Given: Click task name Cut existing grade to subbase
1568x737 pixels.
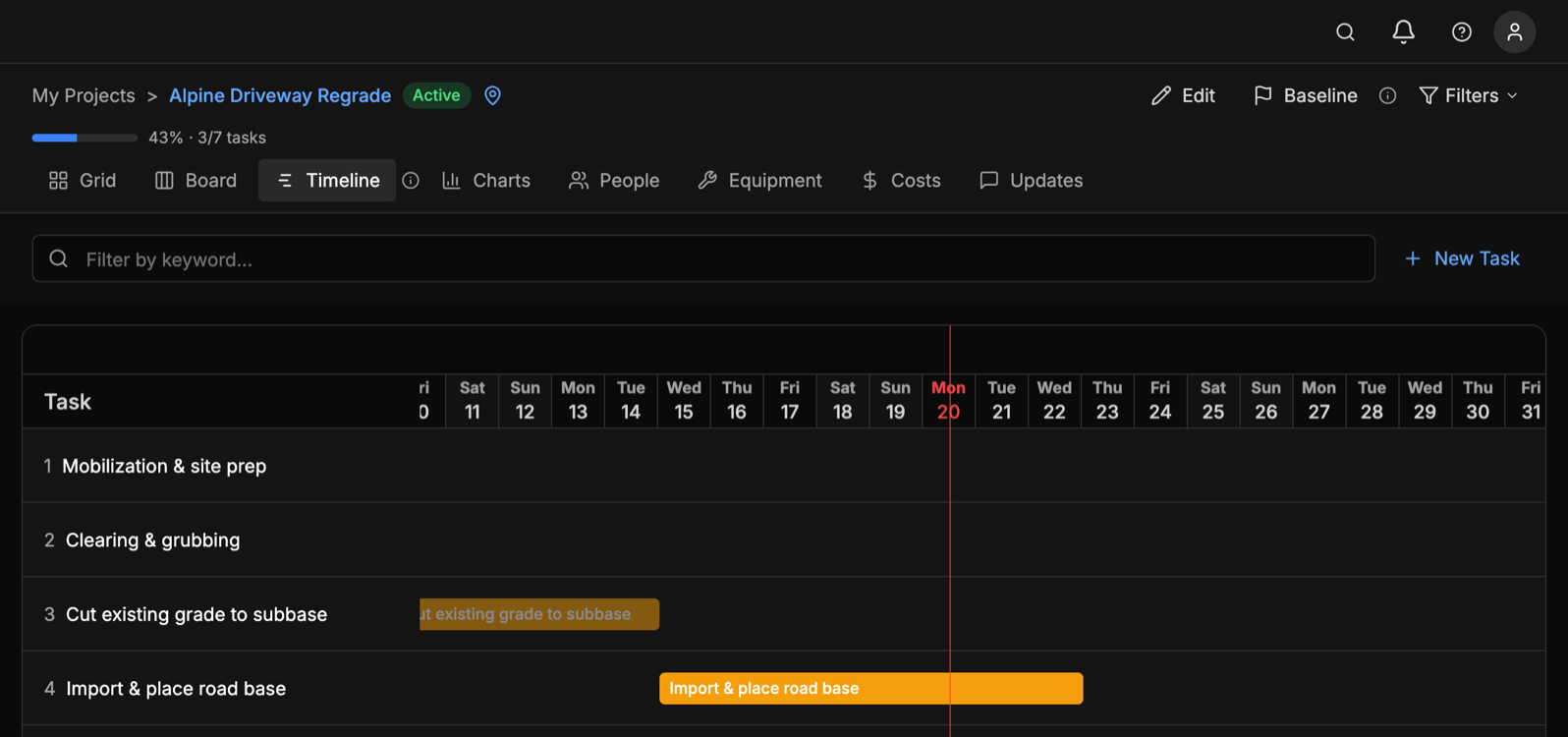Looking at the screenshot, I should pyautogui.click(x=196, y=614).
